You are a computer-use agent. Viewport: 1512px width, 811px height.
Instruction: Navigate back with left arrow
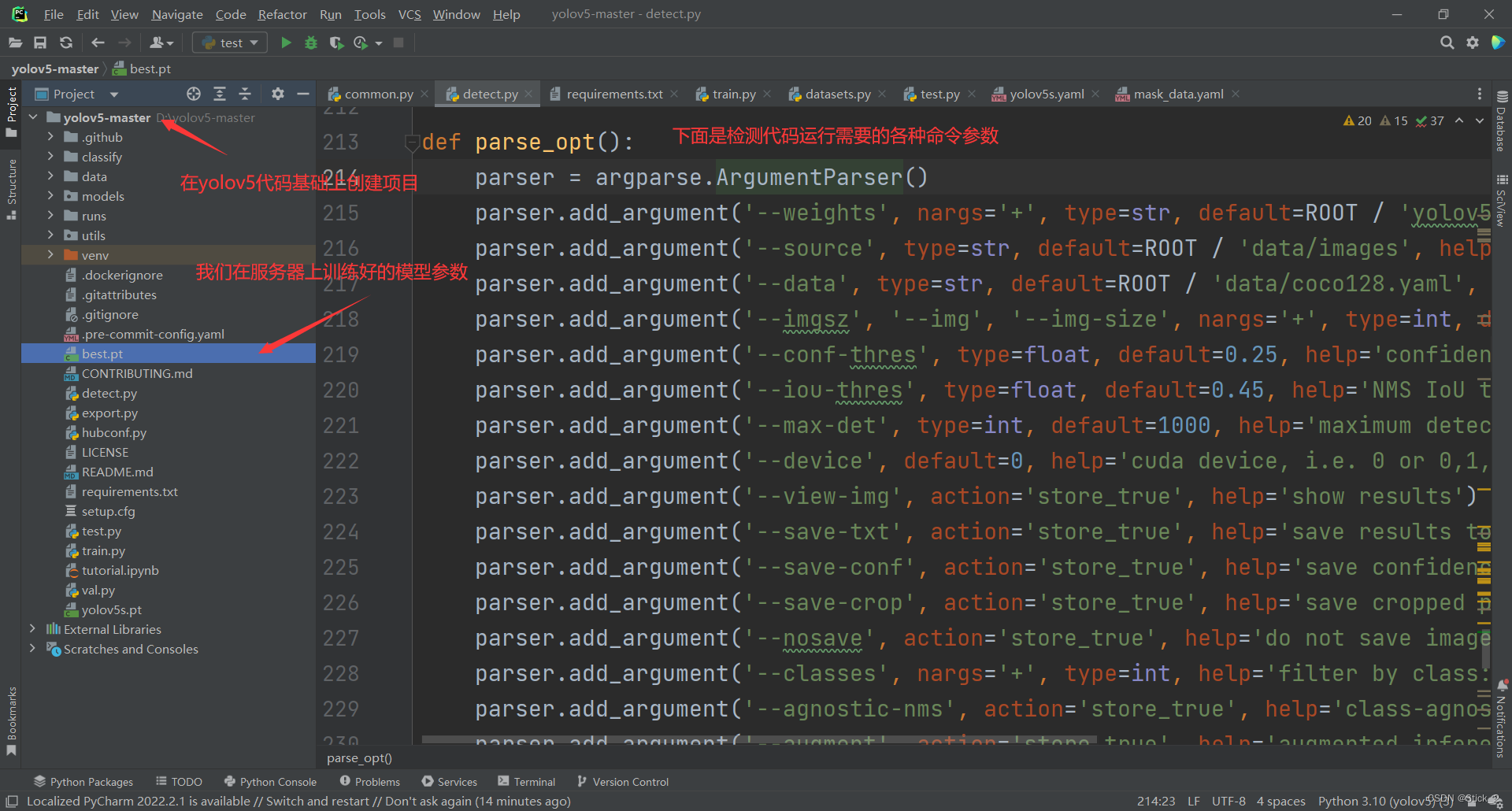98,43
